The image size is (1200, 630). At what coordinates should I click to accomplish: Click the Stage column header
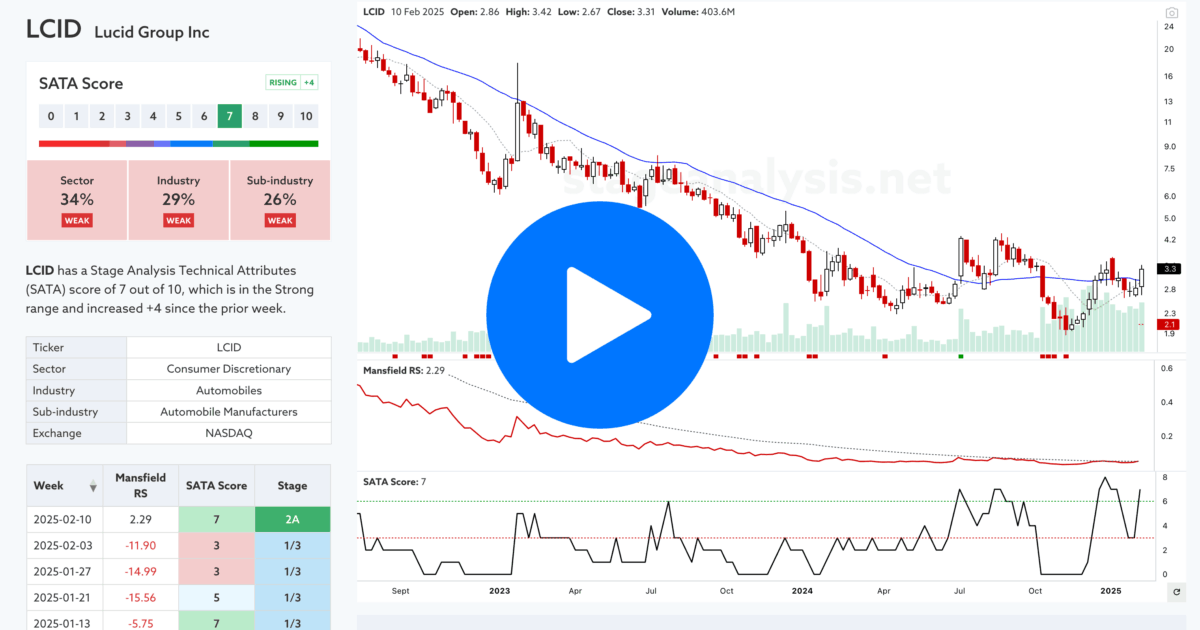coord(293,486)
